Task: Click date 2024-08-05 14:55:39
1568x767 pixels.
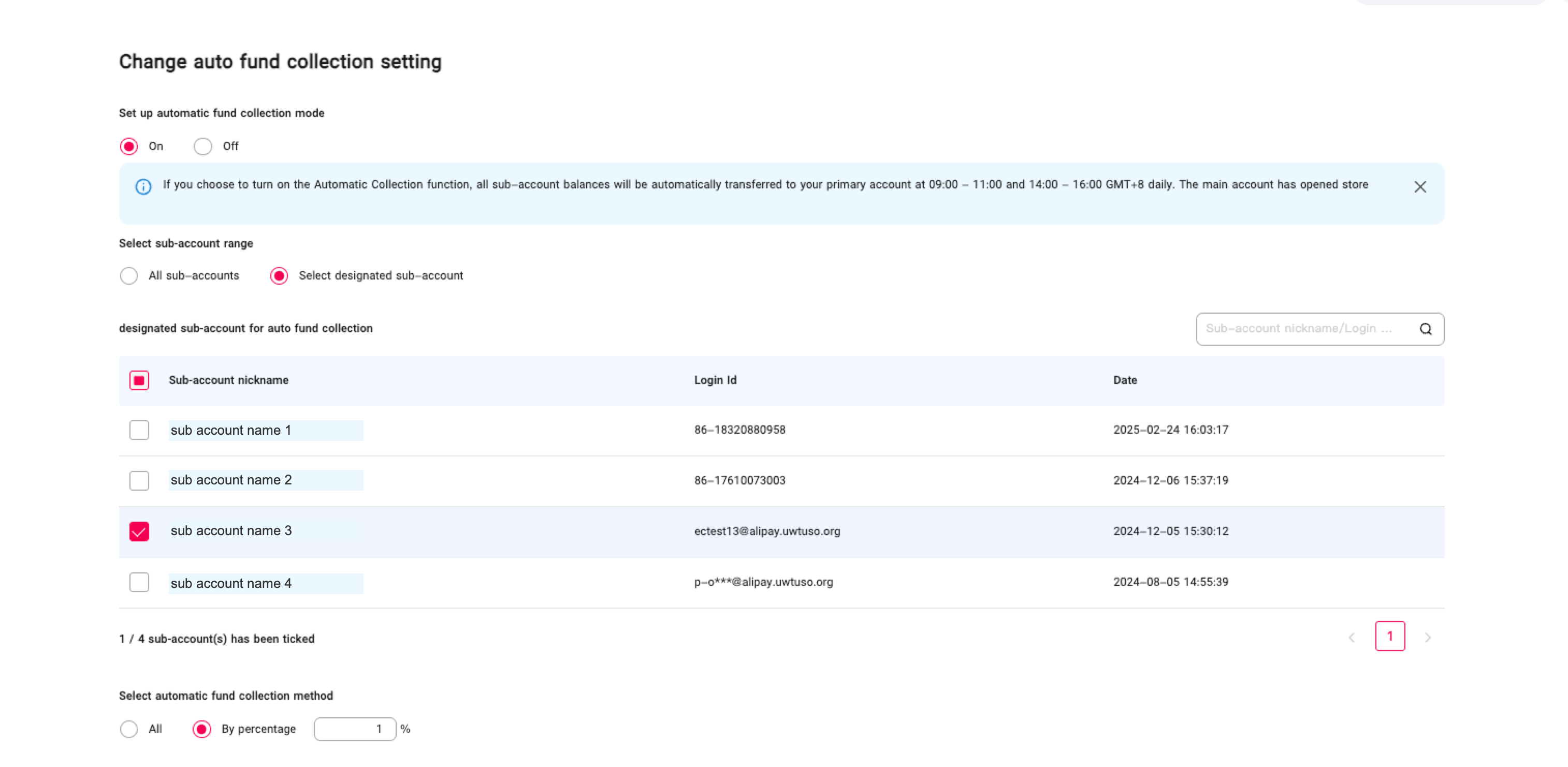Action: coord(1170,582)
